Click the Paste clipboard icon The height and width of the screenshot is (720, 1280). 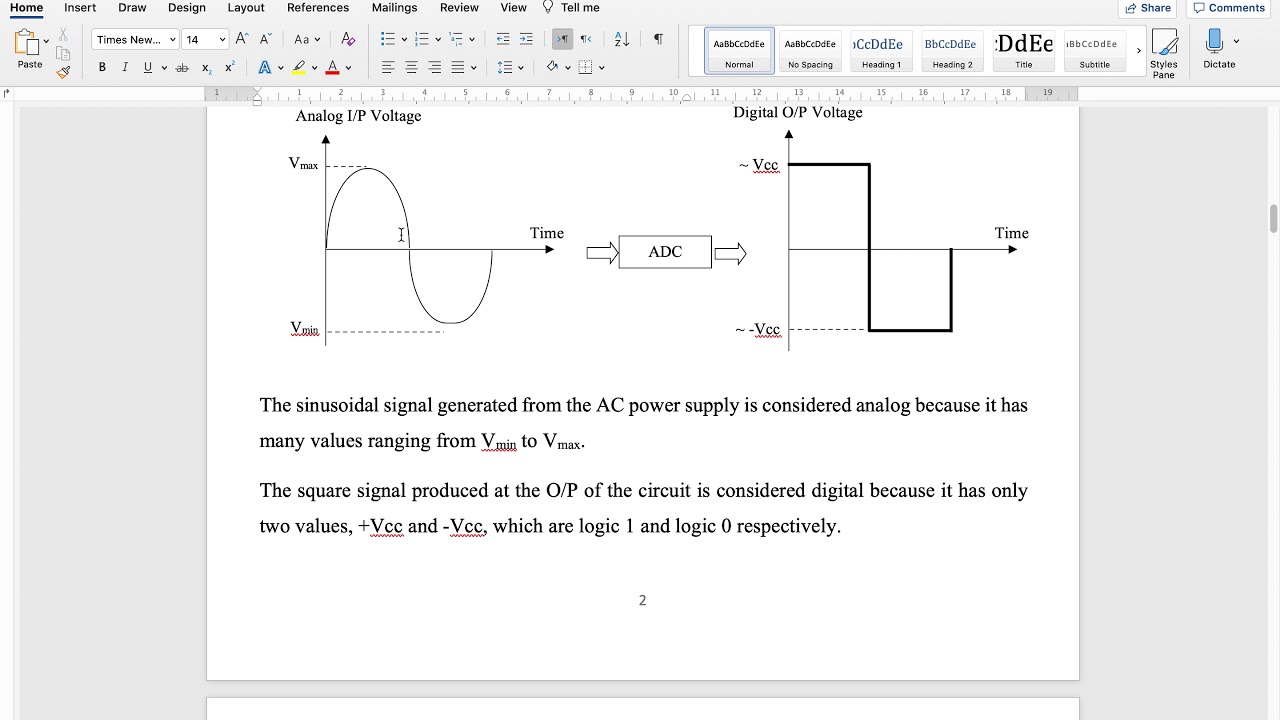pos(27,43)
